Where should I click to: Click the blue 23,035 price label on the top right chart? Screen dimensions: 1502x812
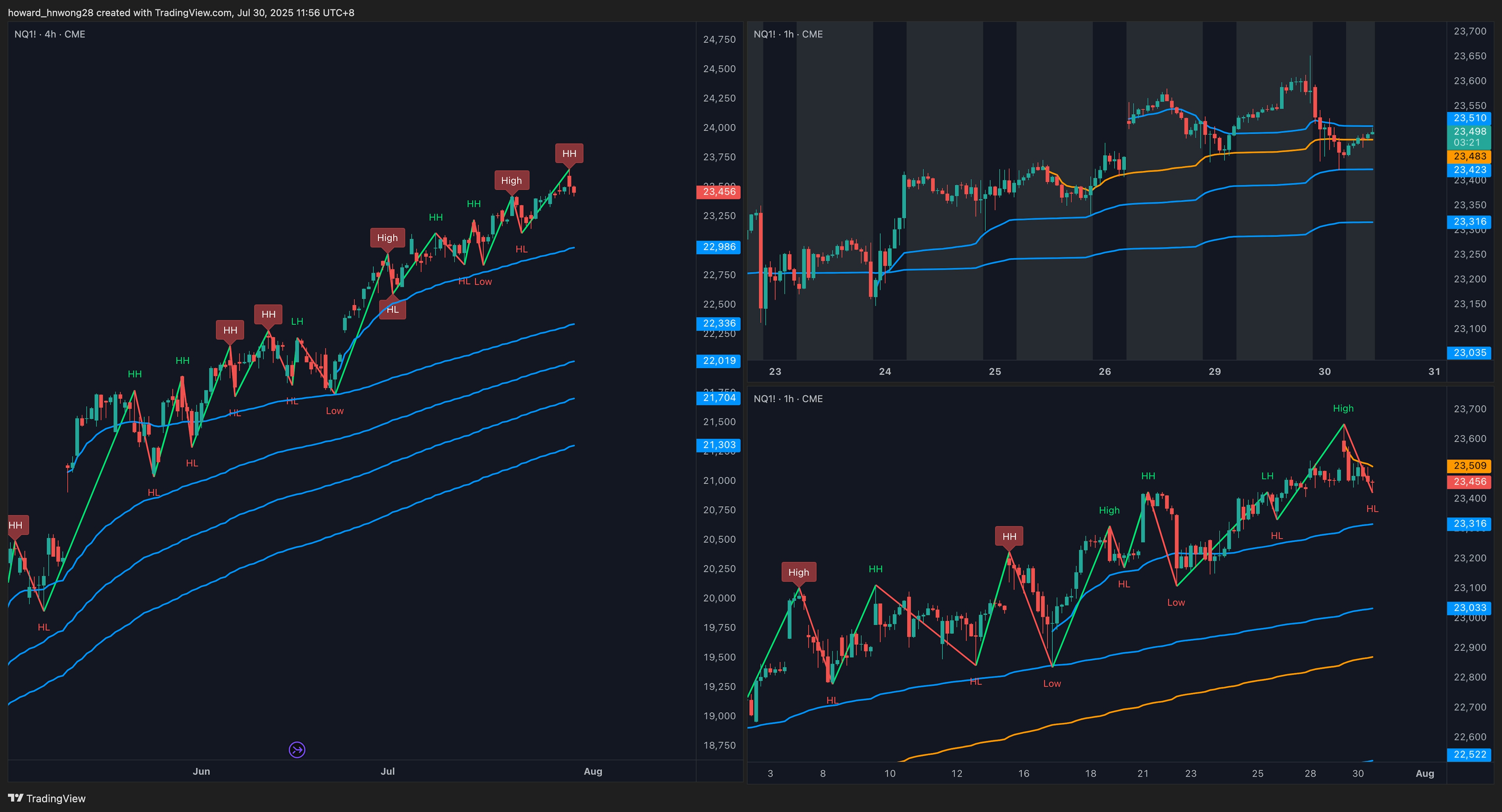coord(1470,353)
